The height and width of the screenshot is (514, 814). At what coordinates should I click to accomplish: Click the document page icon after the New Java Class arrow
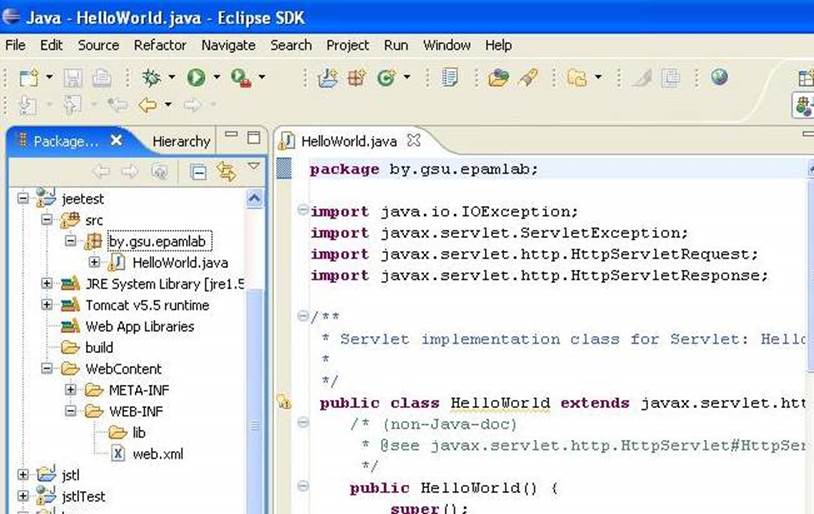click(450, 78)
